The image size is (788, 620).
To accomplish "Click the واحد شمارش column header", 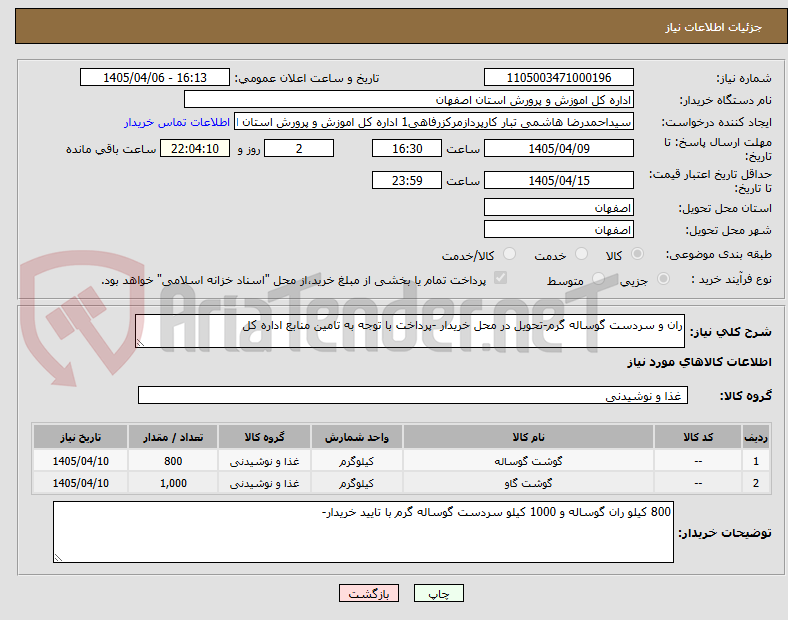I will pyautogui.click(x=356, y=437).
